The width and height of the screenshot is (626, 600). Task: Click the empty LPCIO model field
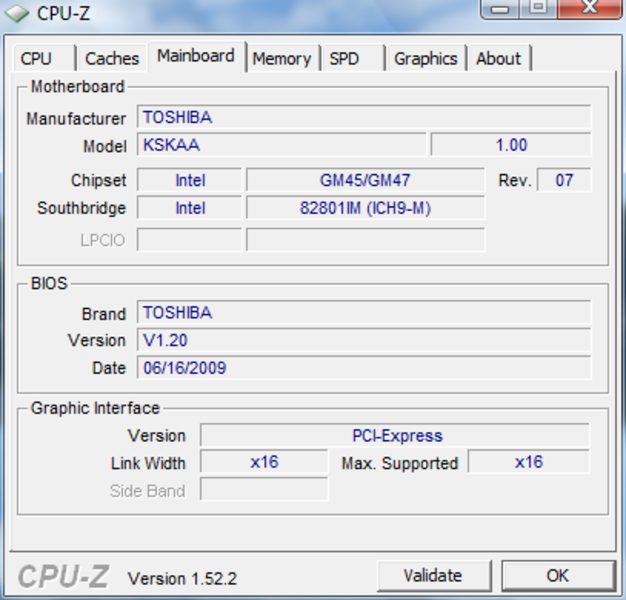[365, 240]
